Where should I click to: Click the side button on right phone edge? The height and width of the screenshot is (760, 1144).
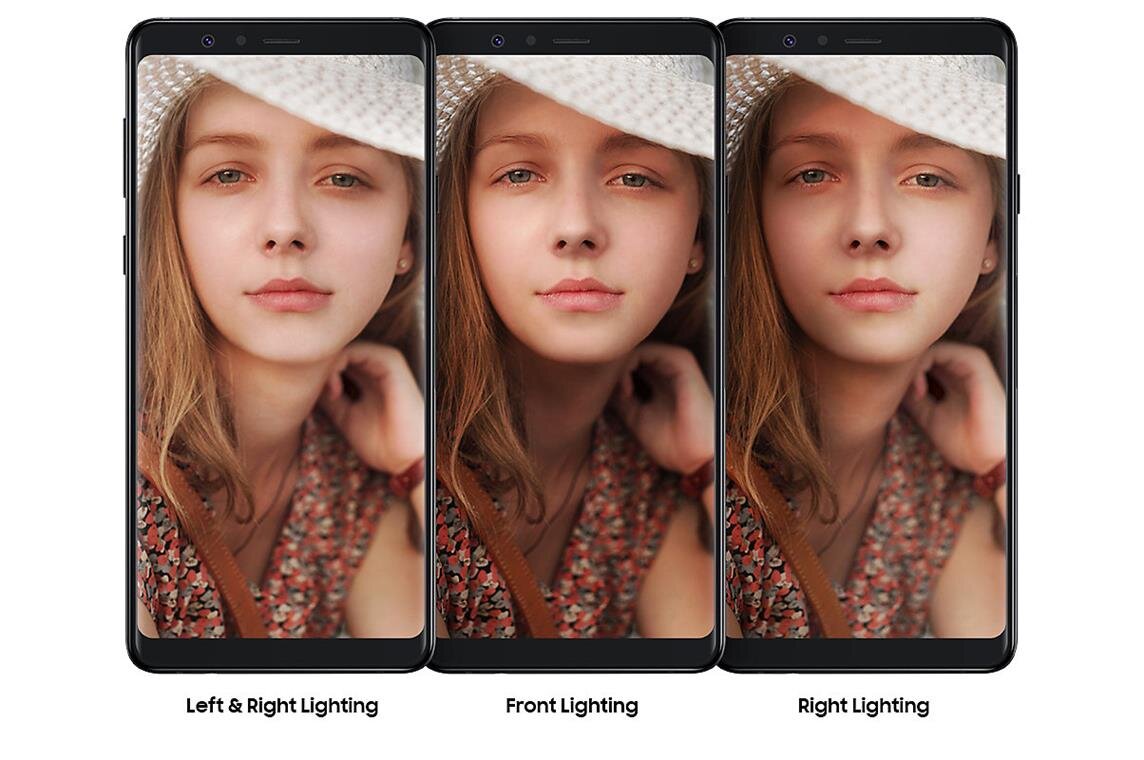[1018, 194]
